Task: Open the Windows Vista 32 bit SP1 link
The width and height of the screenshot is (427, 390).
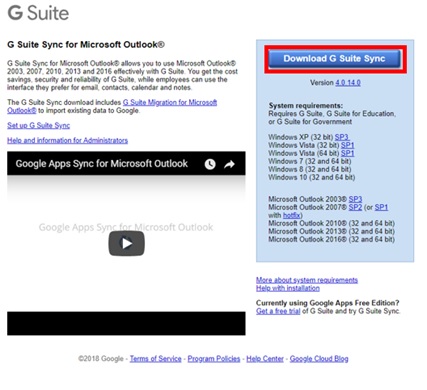Action: pos(348,145)
